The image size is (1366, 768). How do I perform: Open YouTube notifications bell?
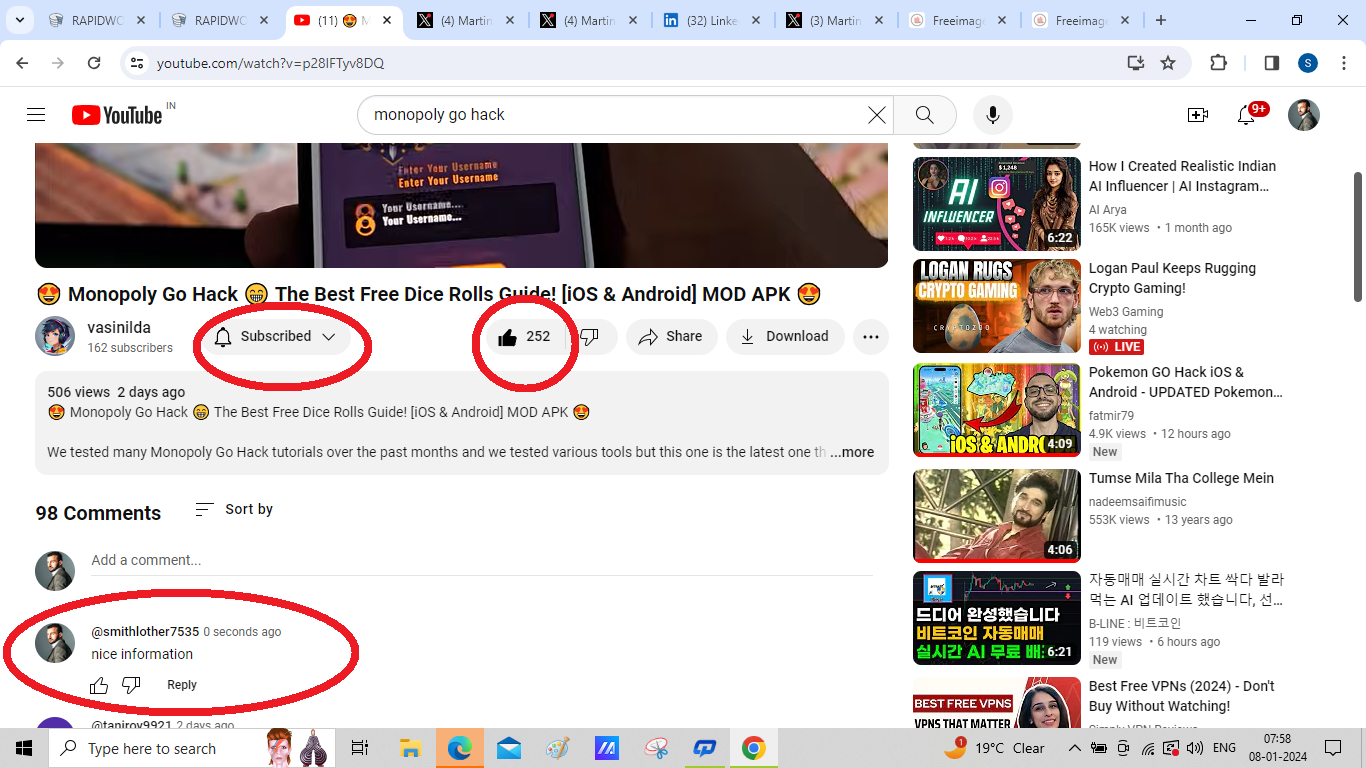pos(1246,115)
